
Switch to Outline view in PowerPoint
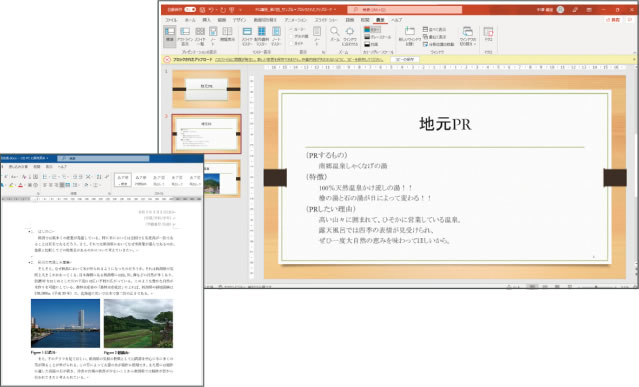pyautogui.click(x=185, y=36)
